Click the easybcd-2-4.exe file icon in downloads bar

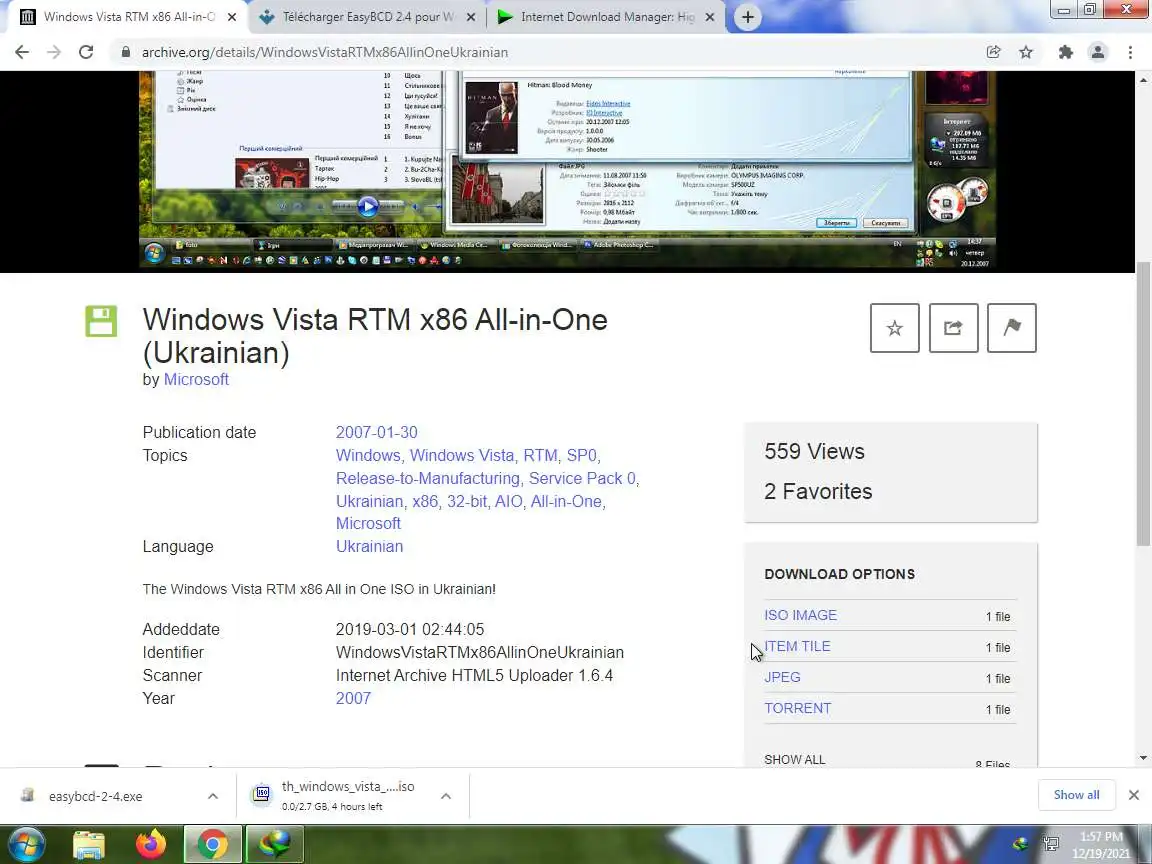point(28,796)
